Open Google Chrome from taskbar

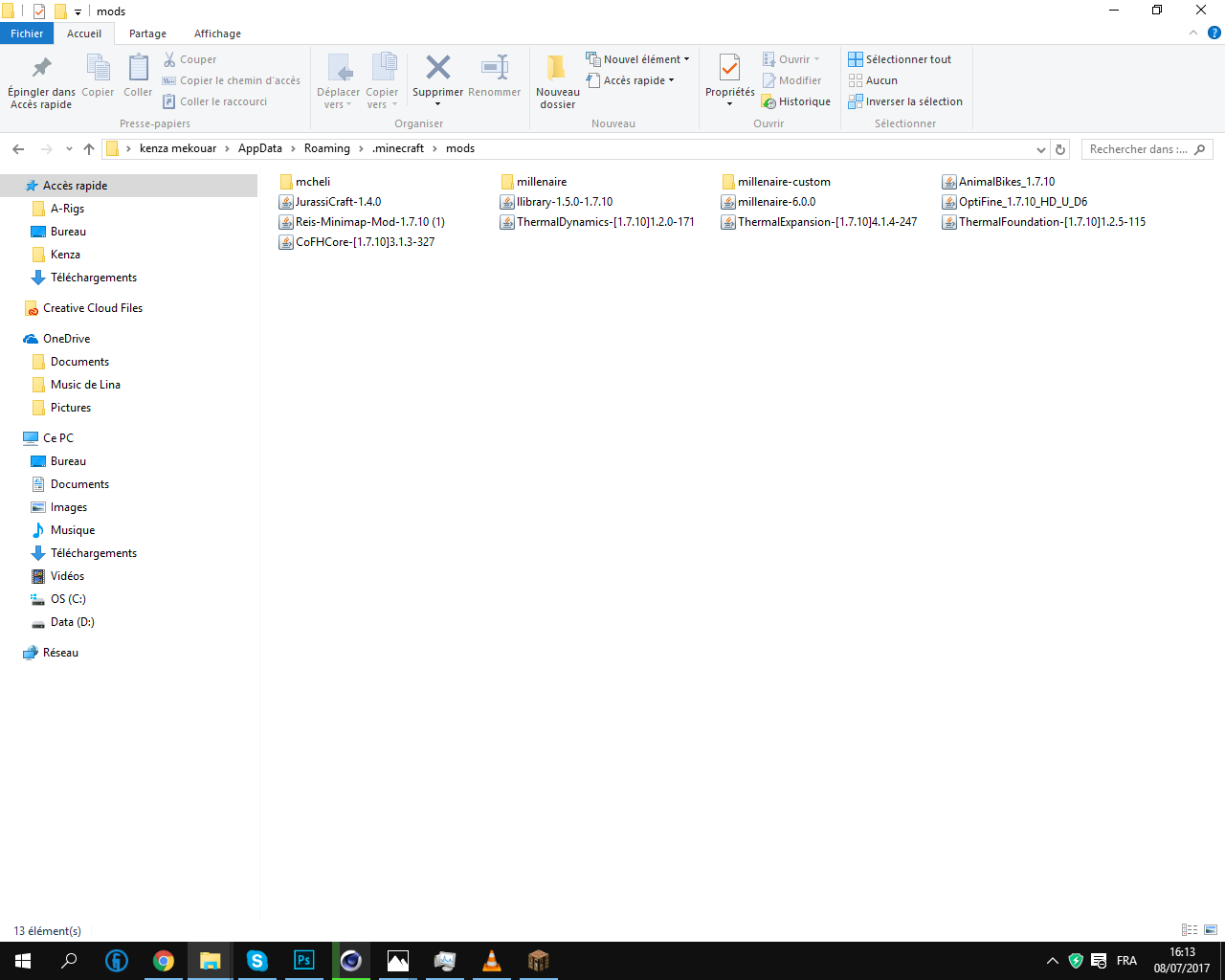pyautogui.click(x=164, y=961)
